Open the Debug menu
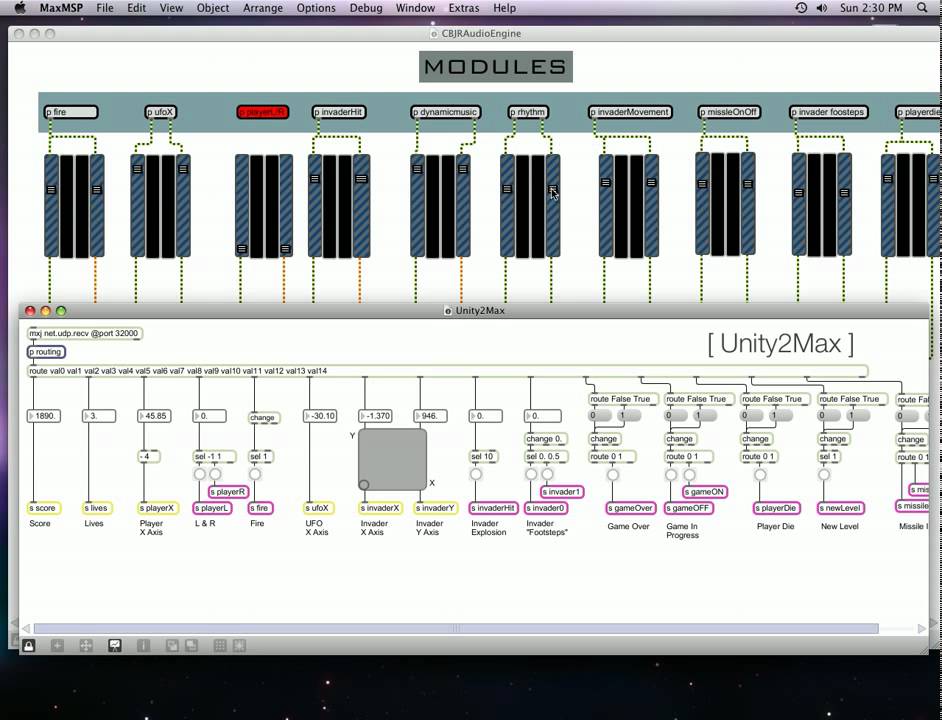The width and height of the screenshot is (942, 720). click(x=365, y=8)
